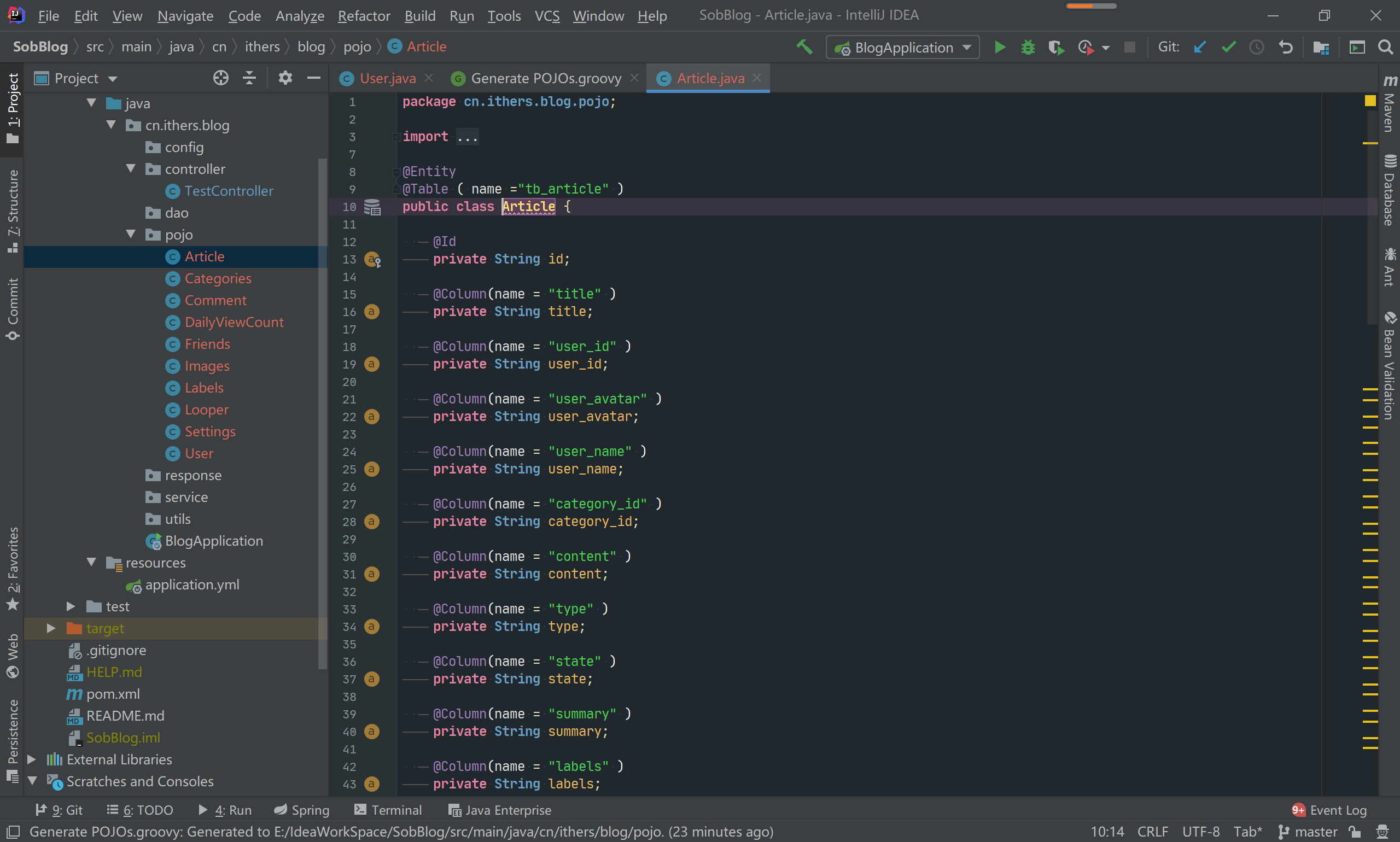Click the master git branch widget

pyautogui.click(x=1309, y=832)
